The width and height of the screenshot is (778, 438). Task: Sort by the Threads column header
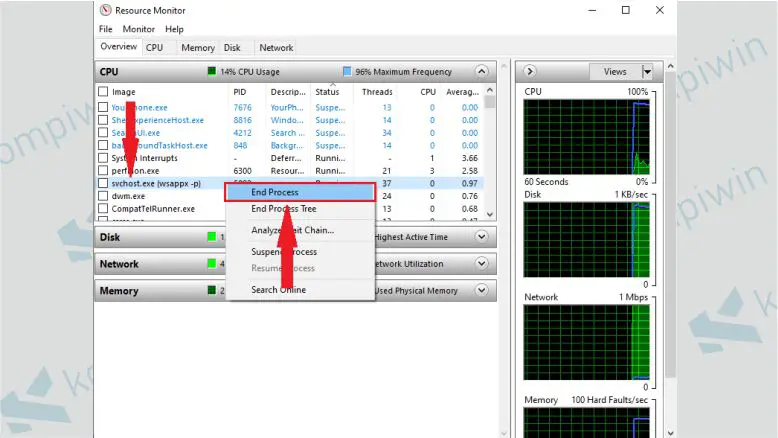pyautogui.click(x=377, y=92)
